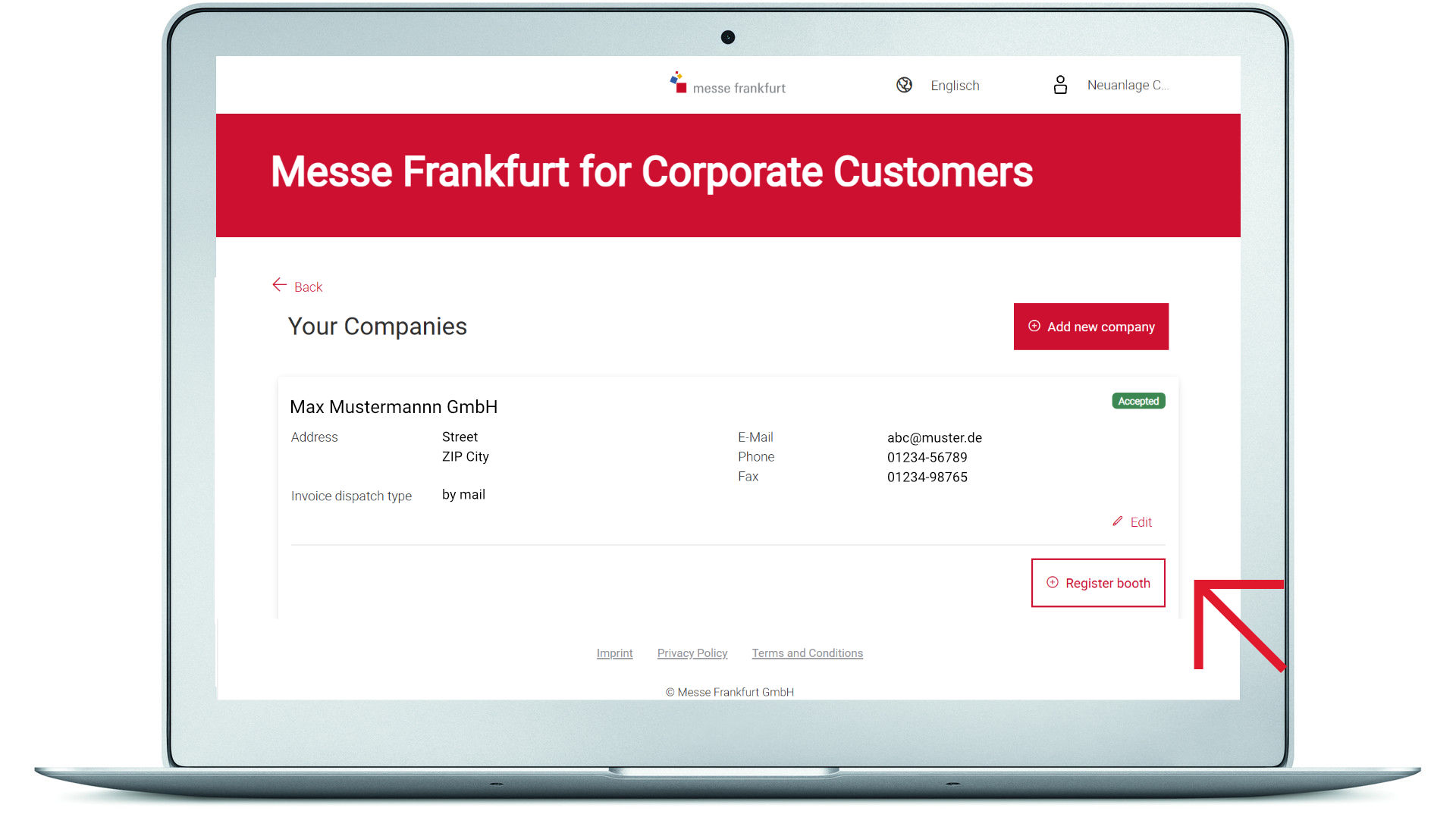The image size is (1456, 814).
Task: Open the Terms and Conditions link
Action: click(x=807, y=653)
